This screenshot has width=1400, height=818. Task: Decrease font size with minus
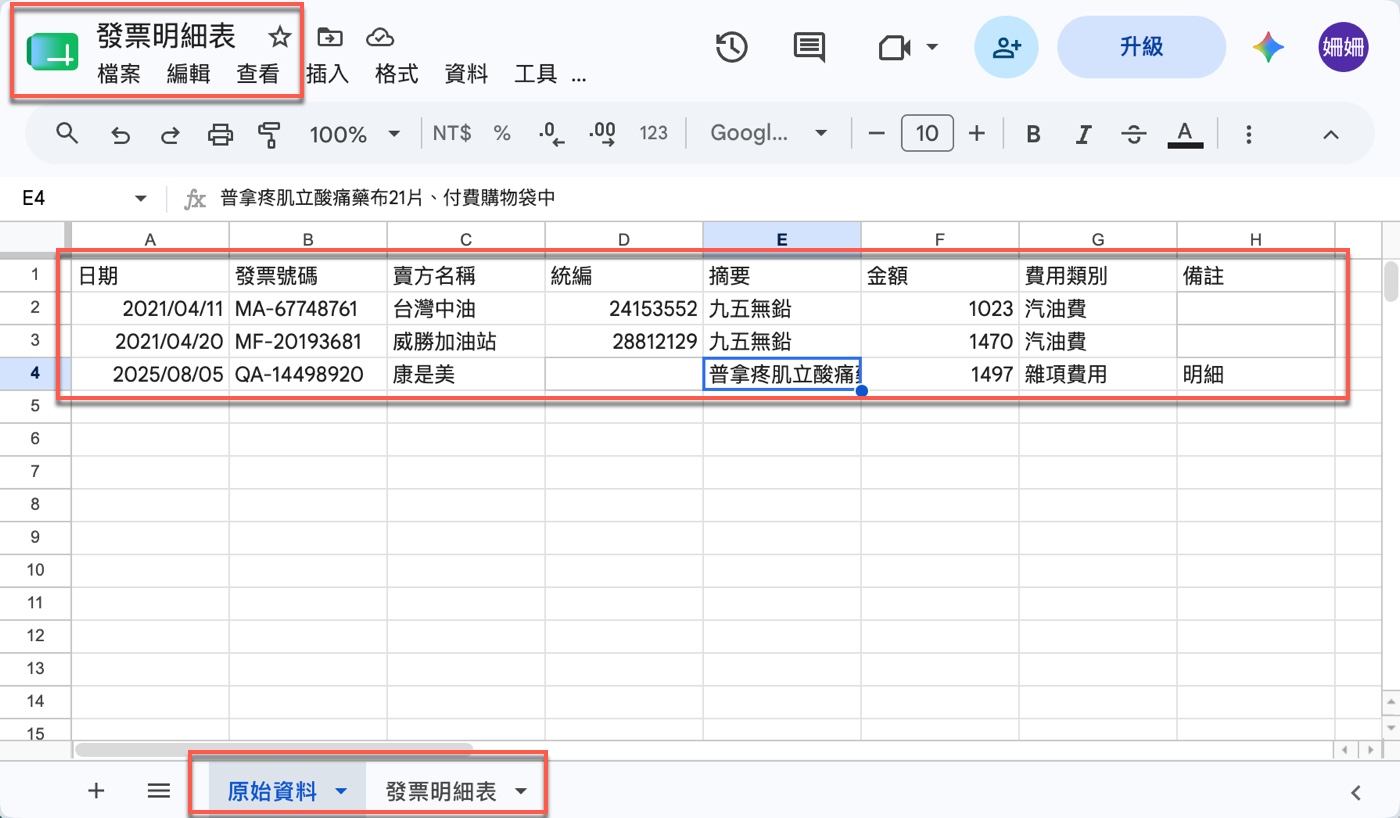click(x=877, y=133)
